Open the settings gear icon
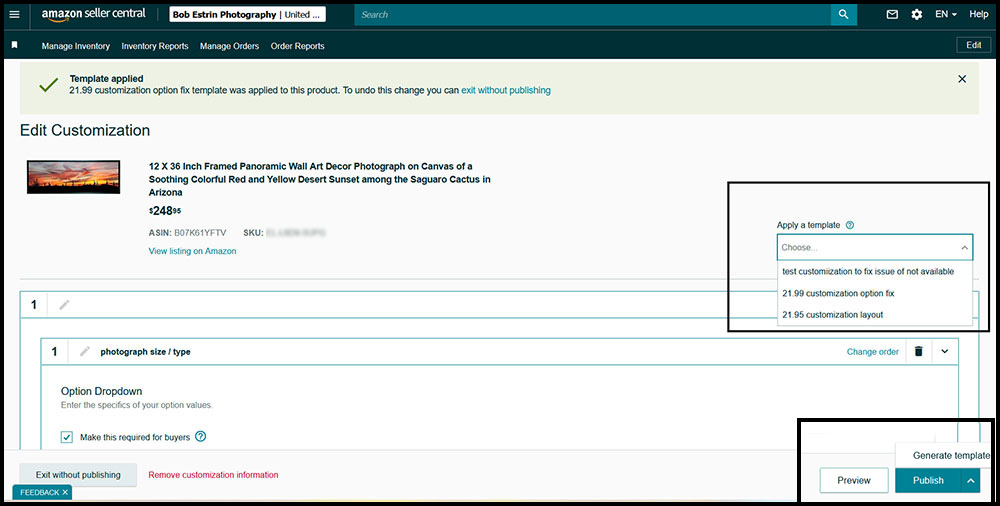1000x506 pixels. click(916, 15)
